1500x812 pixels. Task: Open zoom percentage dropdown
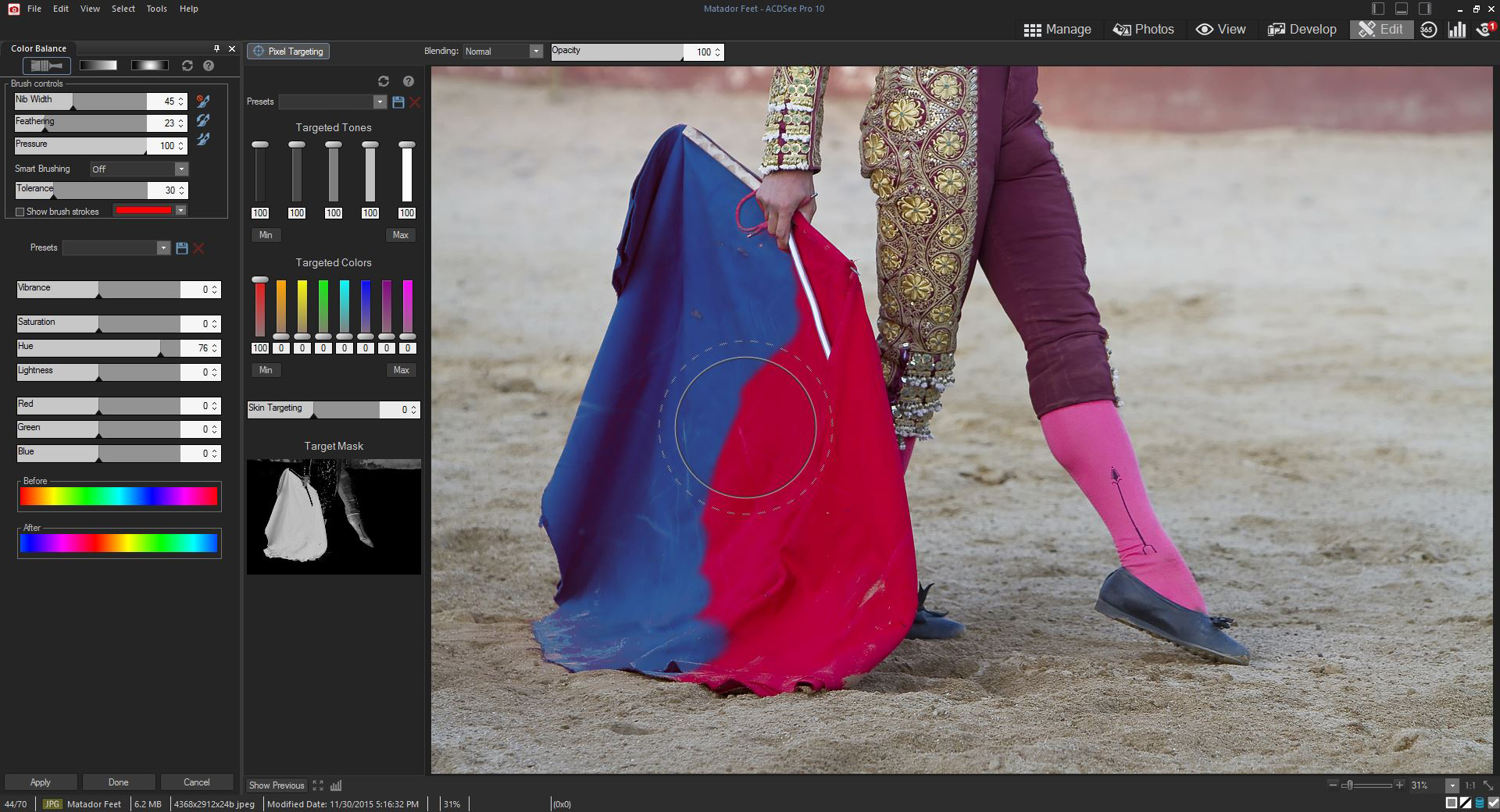(1452, 785)
